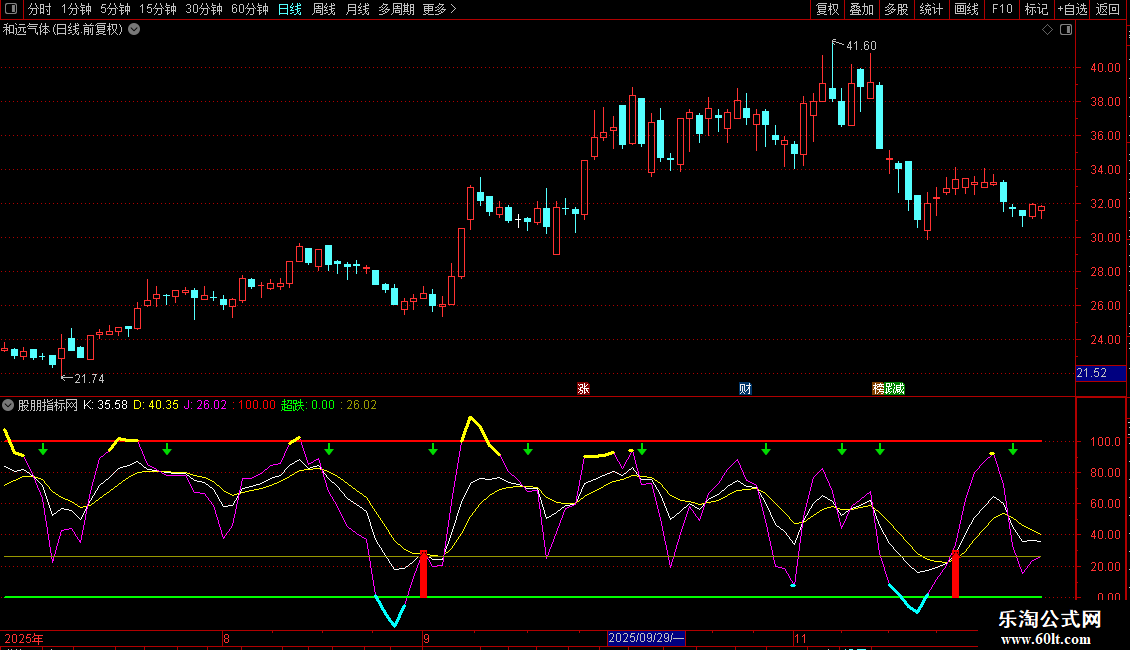Open the 和远气体 chart title dropdown
Screen dimensions: 1130x650
click(x=134, y=30)
